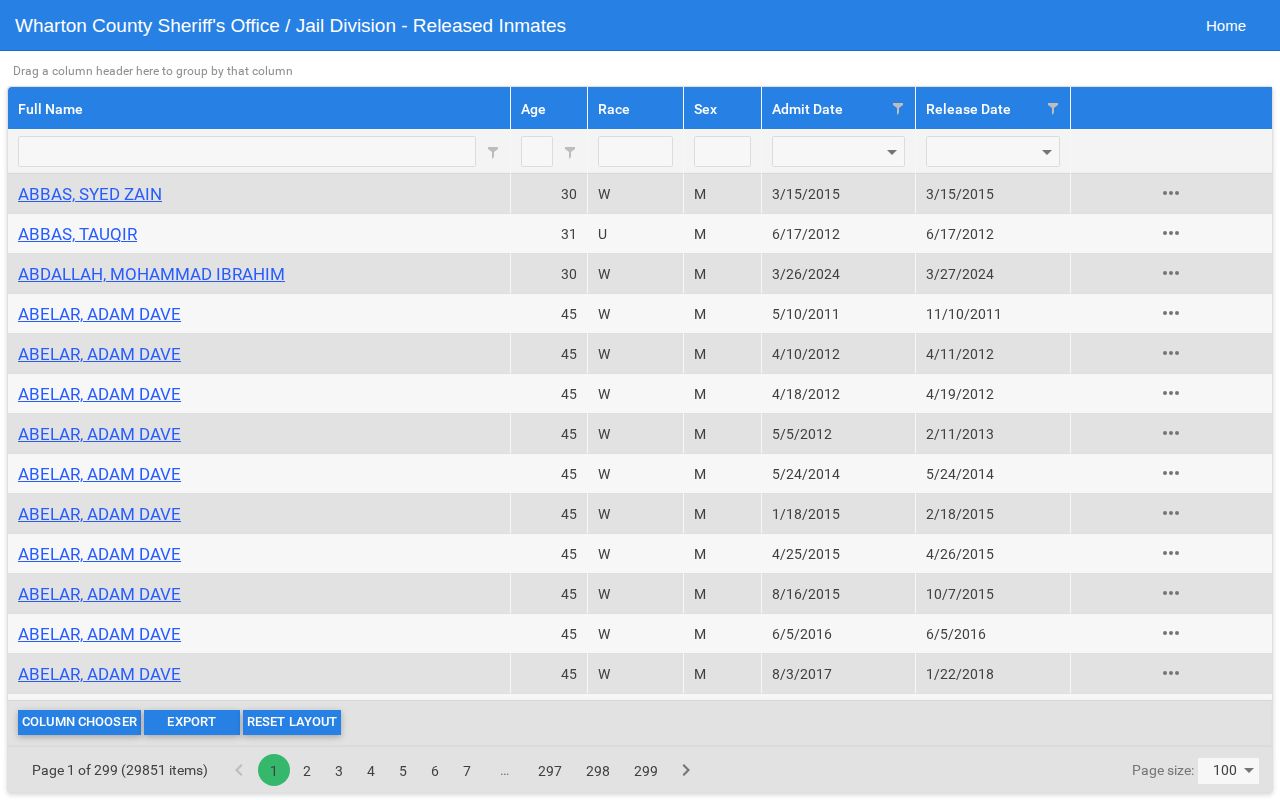Jump to page 298

click(598, 770)
